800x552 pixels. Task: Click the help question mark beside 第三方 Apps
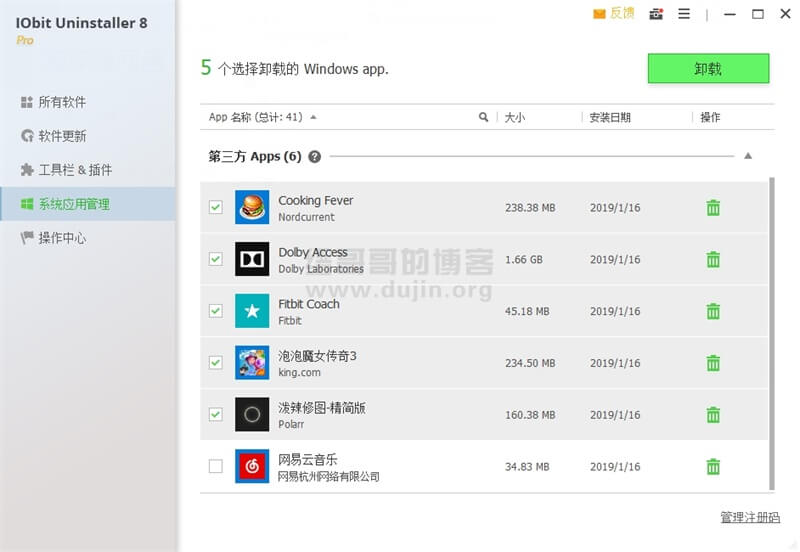pos(315,157)
